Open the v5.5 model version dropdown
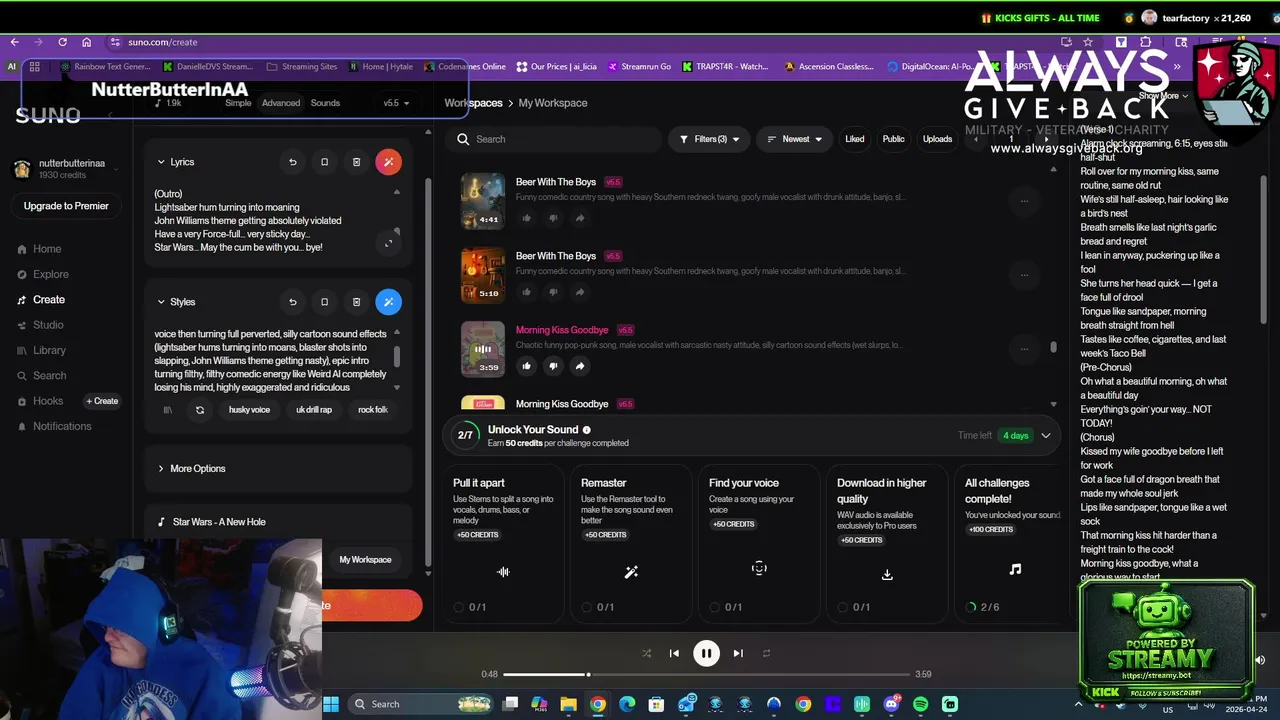The height and width of the screenshot is (720, 1280). click(396, 103)
